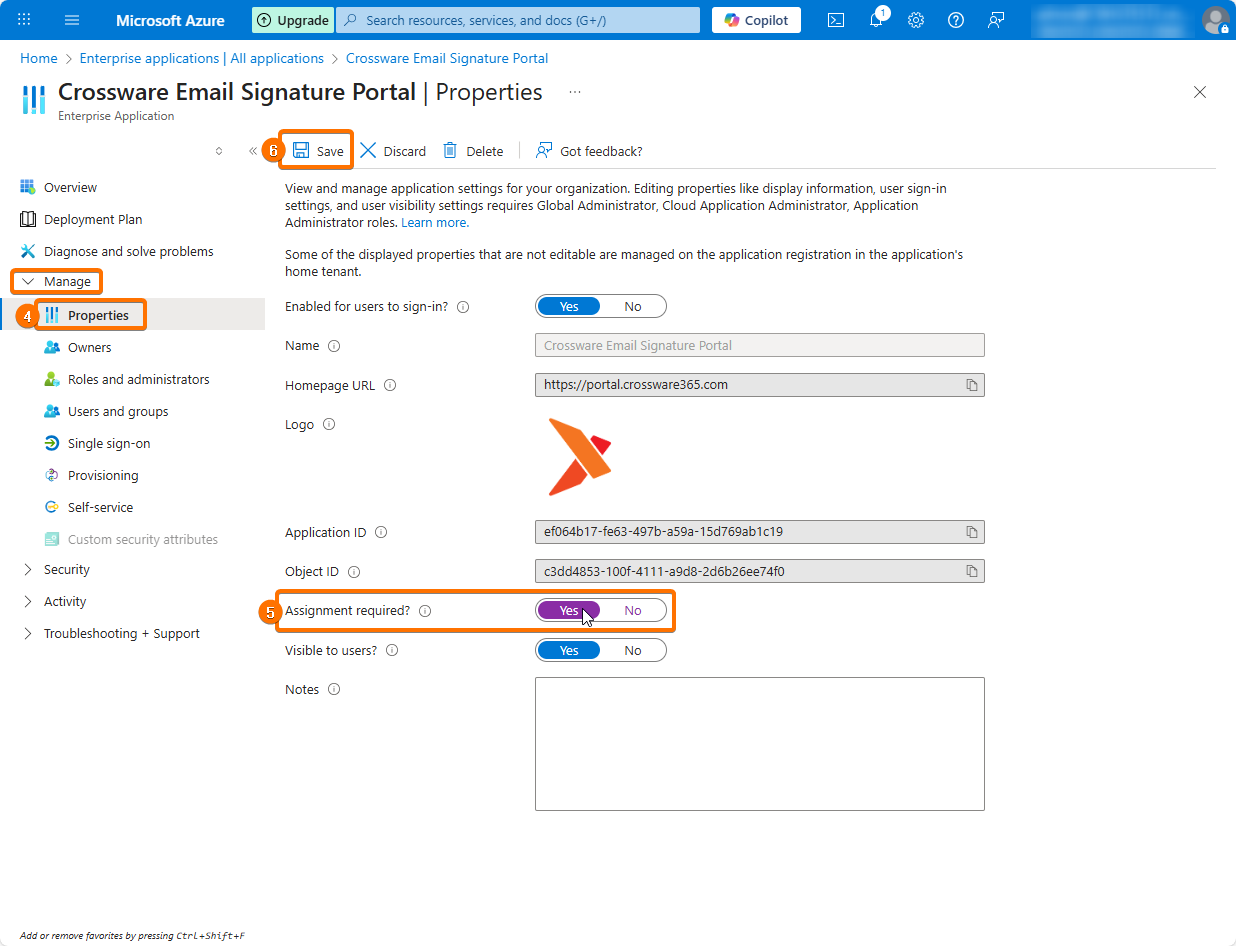This screenshot has height=946, width=1236.
Task: Set Enabled for users to sign-in to No
Action: [633, 307]
